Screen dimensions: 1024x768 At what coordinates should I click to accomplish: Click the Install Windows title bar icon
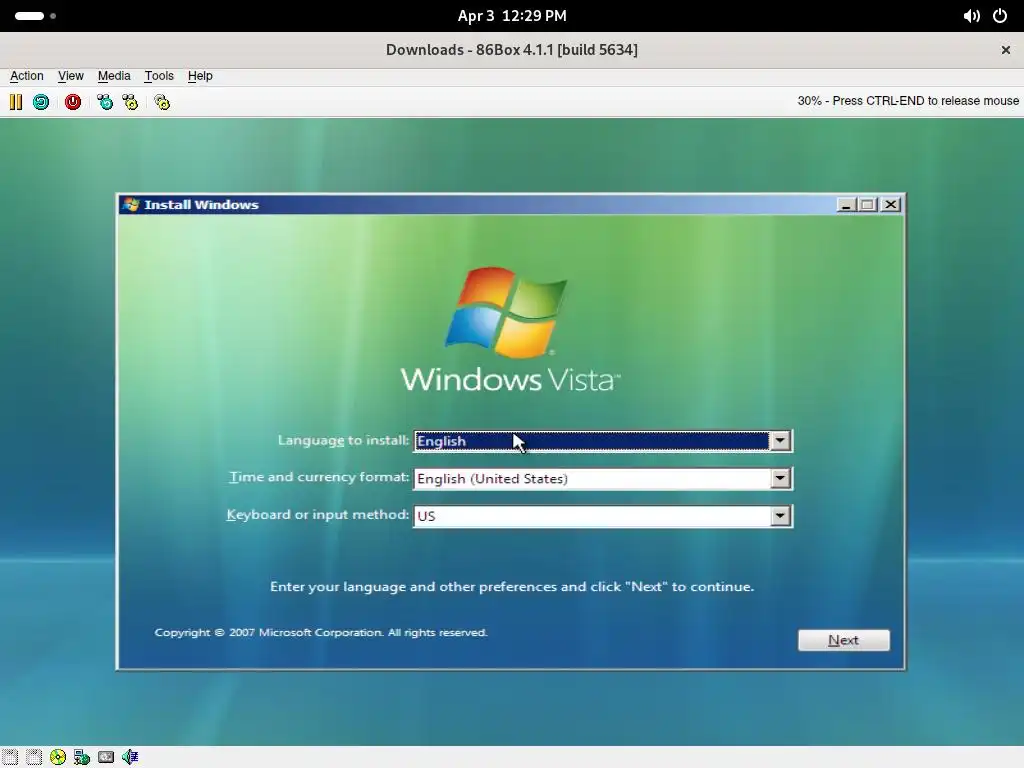131,204
